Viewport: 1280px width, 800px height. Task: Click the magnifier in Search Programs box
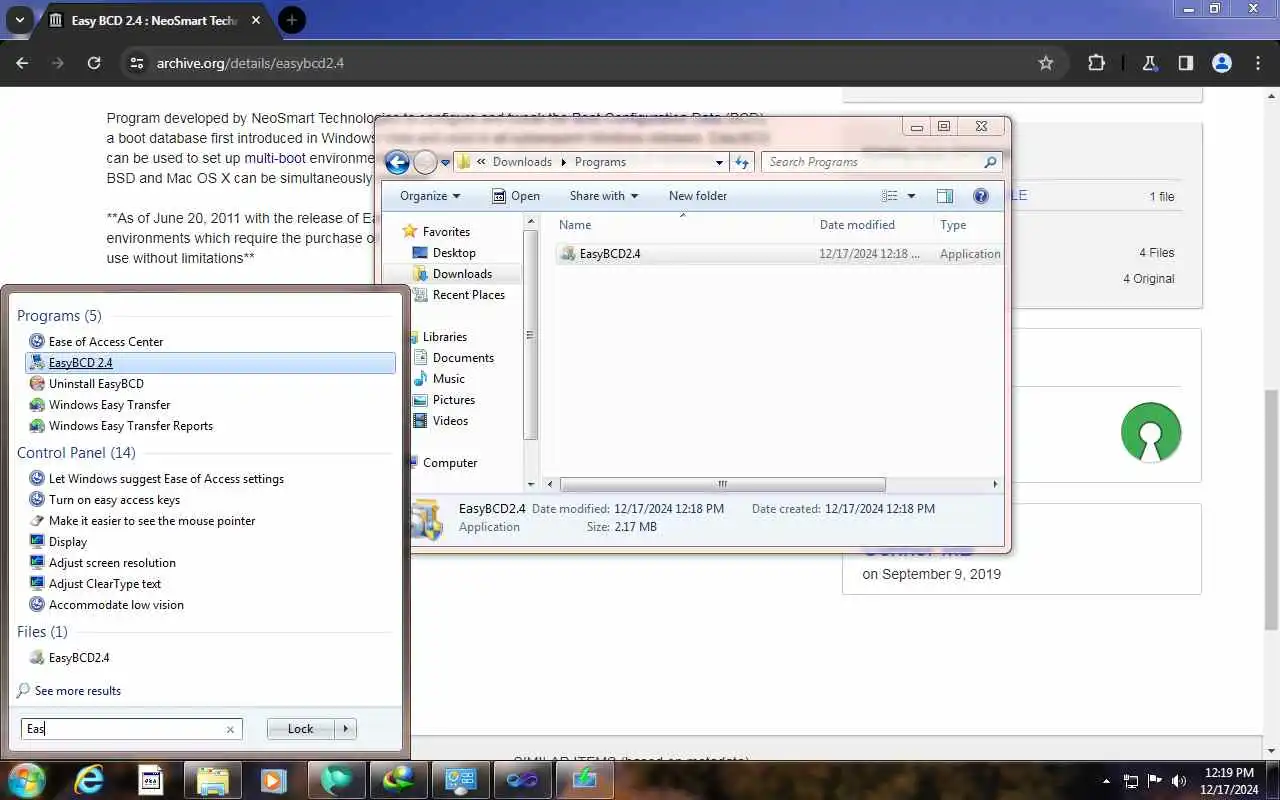pos(990,162)
